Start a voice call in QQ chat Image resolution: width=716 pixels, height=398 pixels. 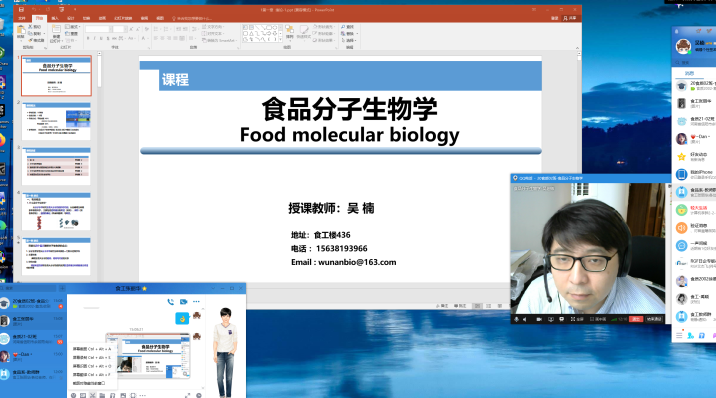point(170,302)
